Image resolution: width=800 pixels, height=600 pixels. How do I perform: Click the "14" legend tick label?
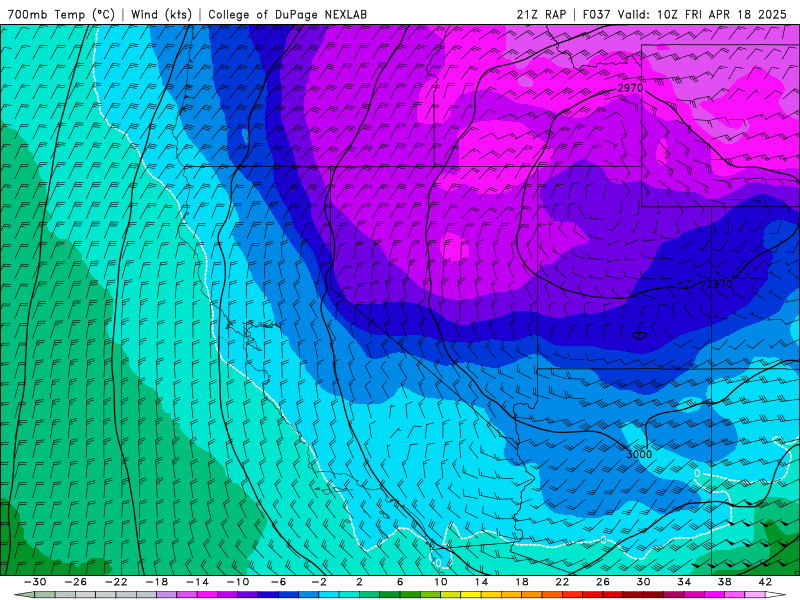point(481,582)
